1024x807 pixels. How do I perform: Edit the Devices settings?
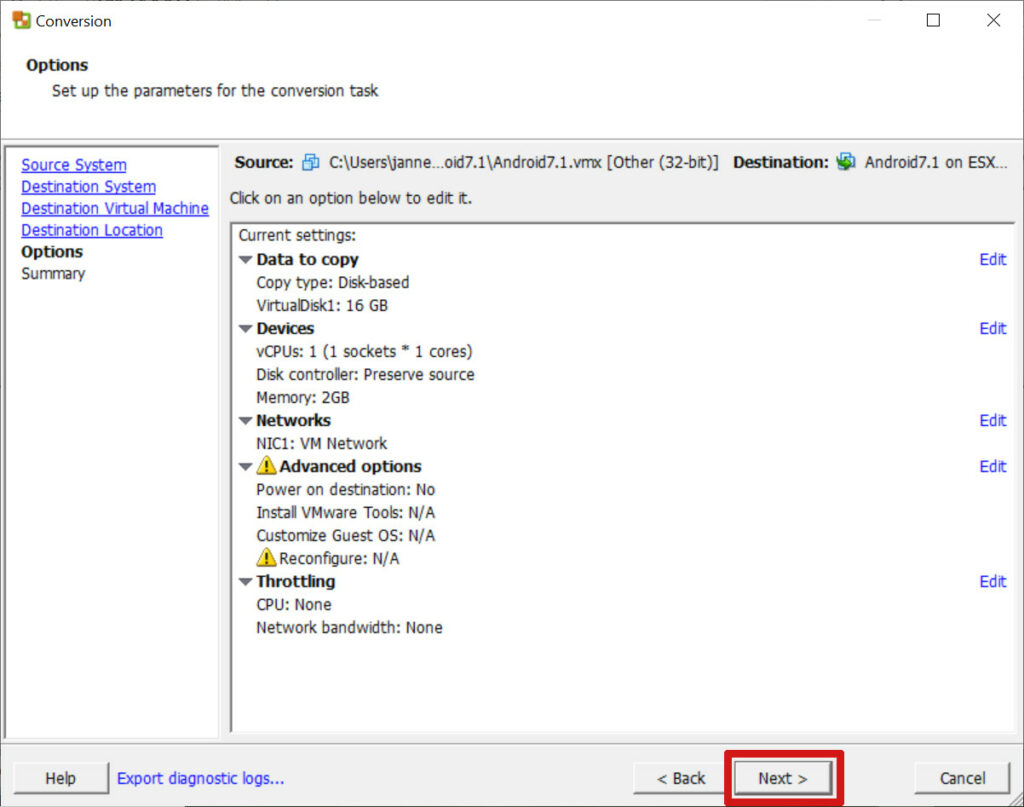pyautogui.click(x=993, y=328)
